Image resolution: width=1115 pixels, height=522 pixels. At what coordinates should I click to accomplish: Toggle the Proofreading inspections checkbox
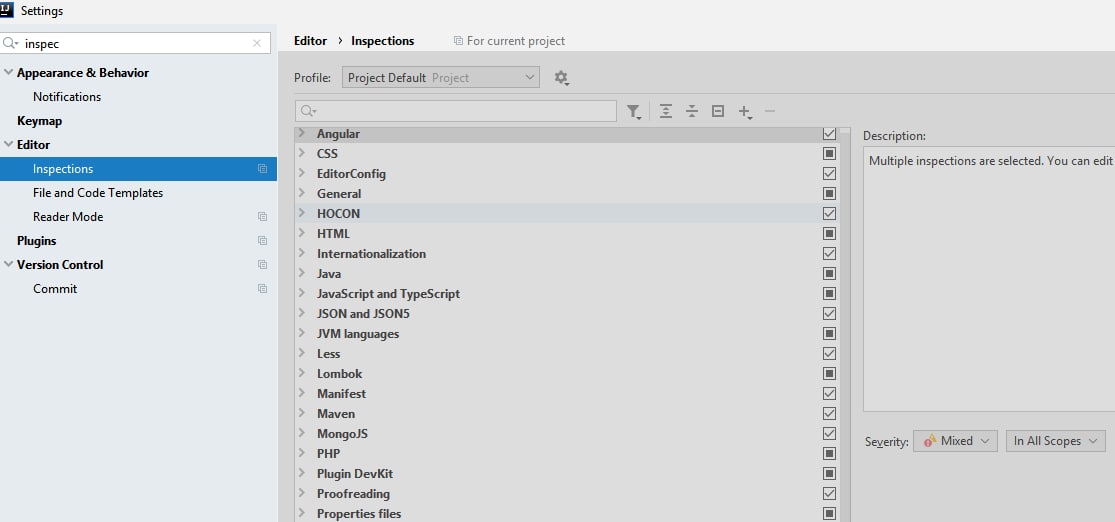(x=829, y=494)
